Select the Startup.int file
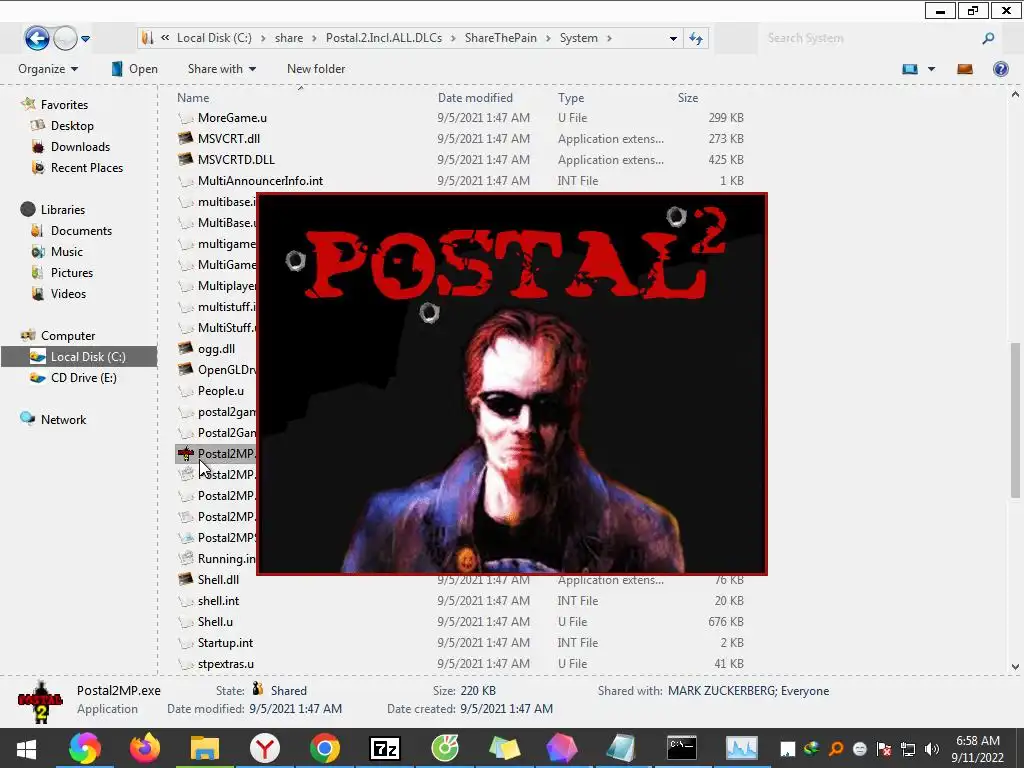This screenshot has width=1024, height=768. click(x=225, y=643)
